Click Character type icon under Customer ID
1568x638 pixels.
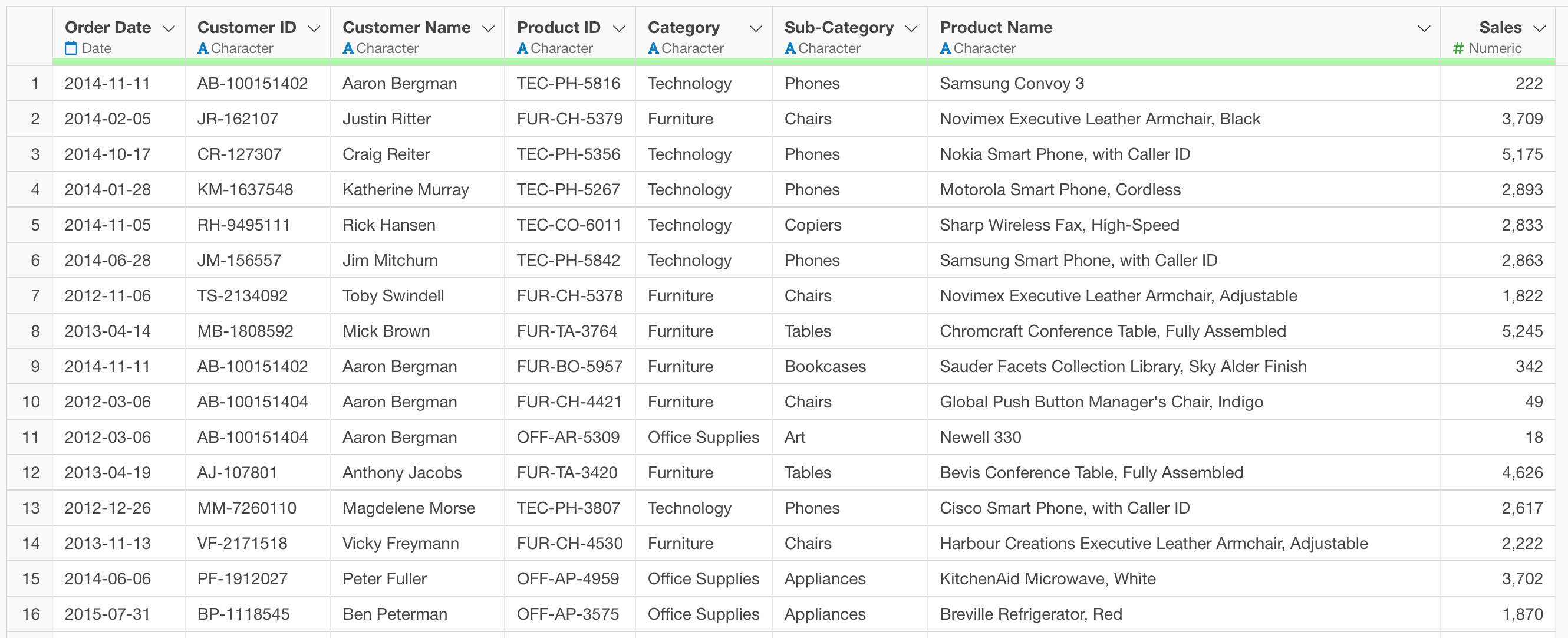(x=203, y=48)
